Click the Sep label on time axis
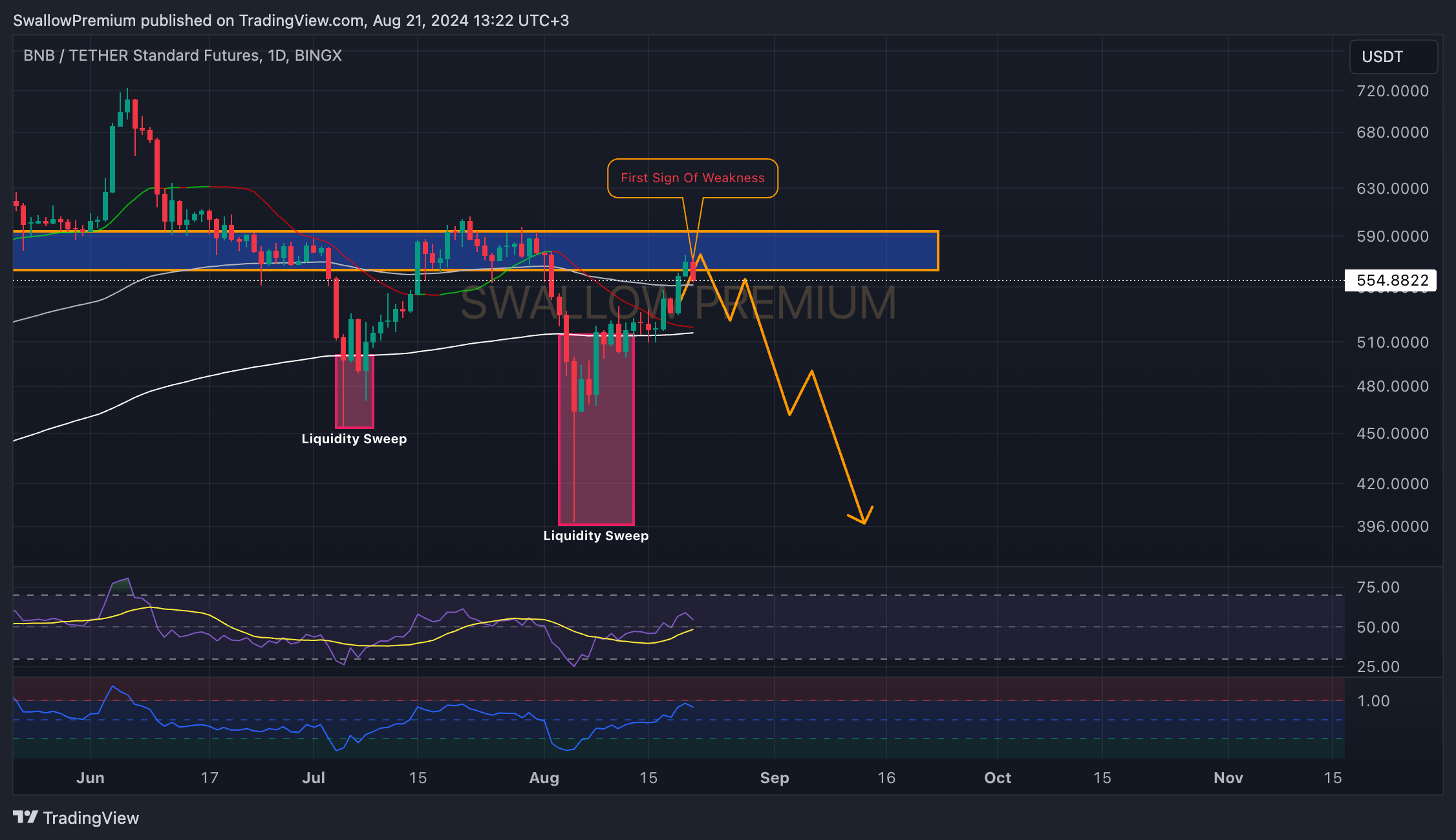The height and width of the screenshot is (840, 1456). (775, 778)
